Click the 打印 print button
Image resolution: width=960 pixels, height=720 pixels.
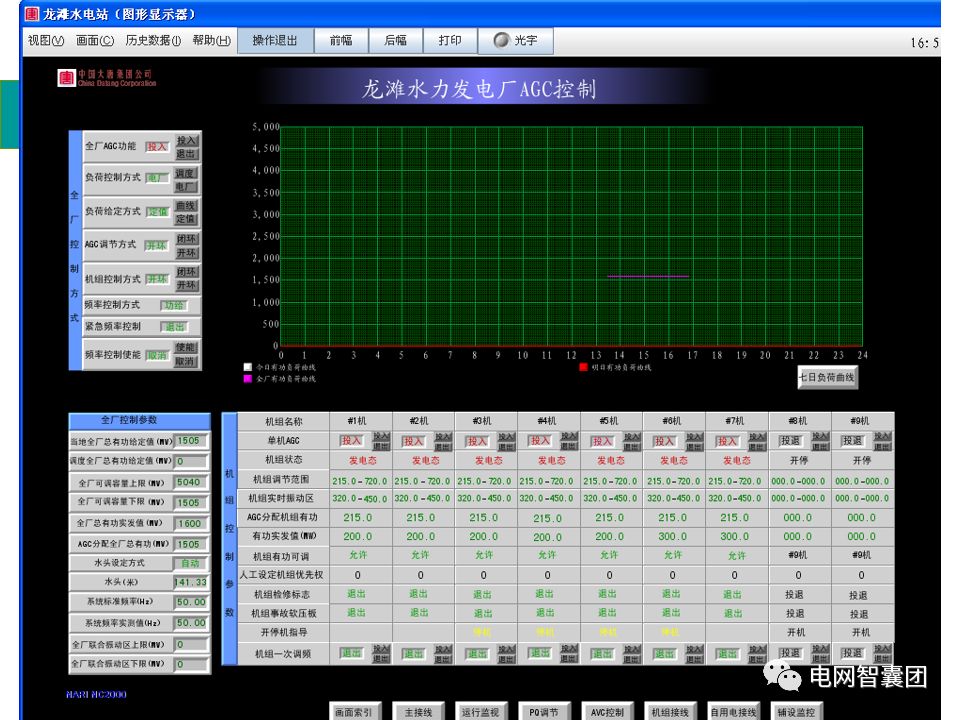(448, 41)
